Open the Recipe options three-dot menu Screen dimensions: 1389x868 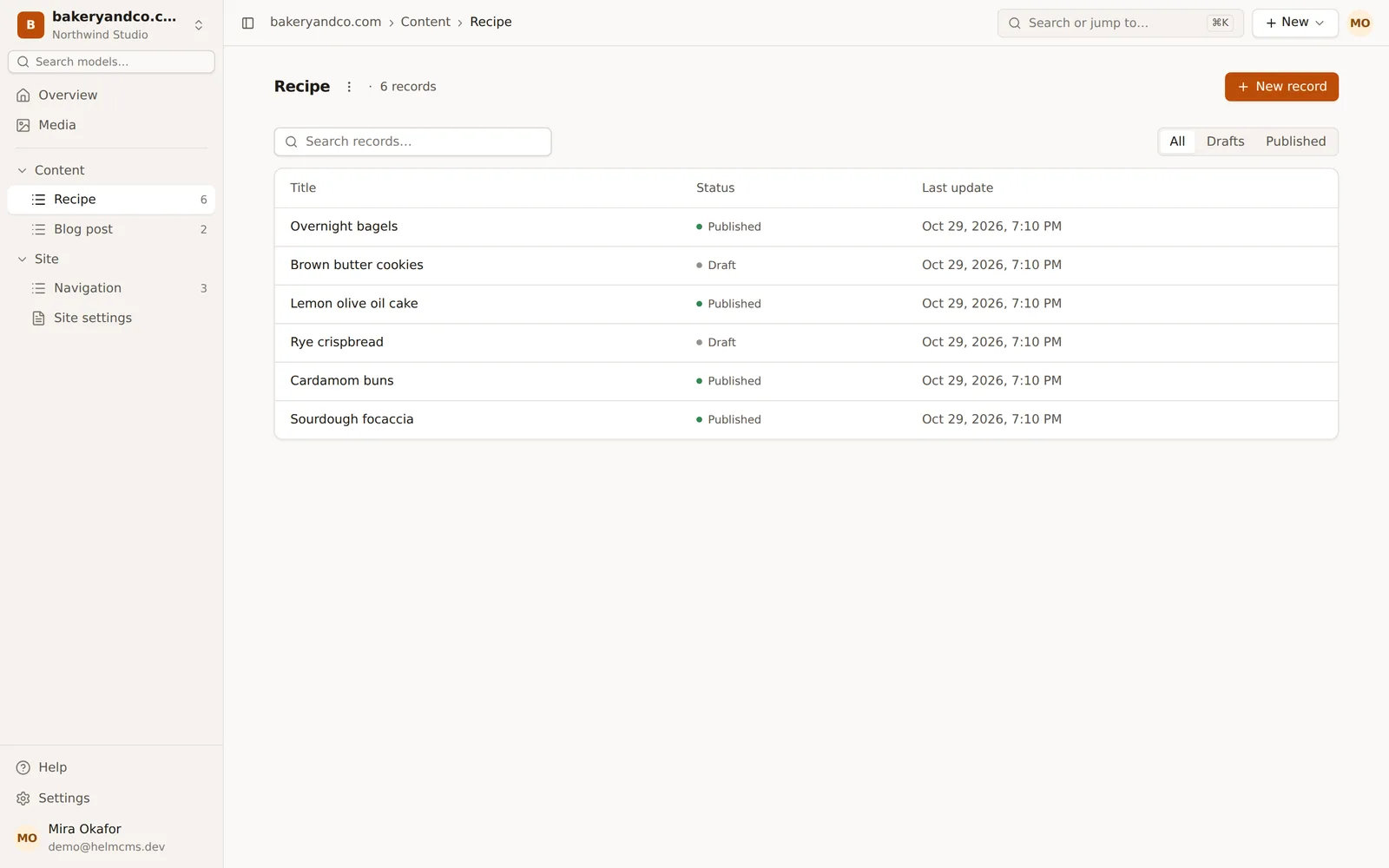[349, 87]
